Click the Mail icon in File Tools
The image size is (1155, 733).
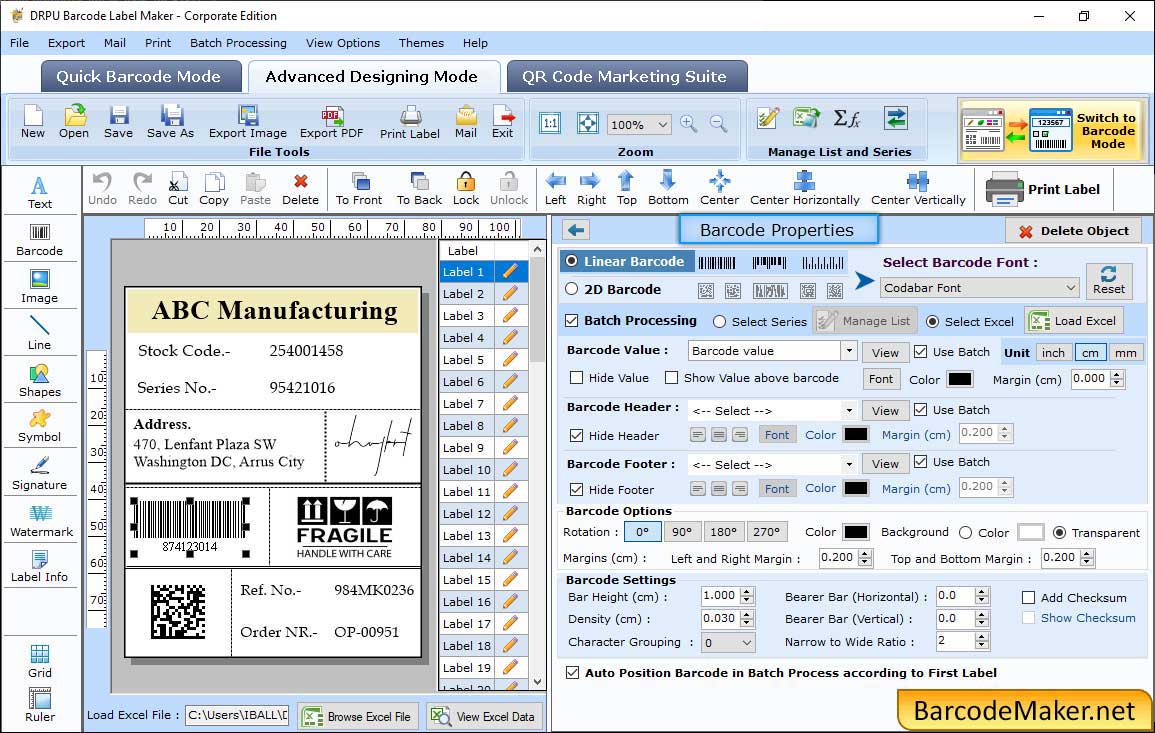click(466, 122)
